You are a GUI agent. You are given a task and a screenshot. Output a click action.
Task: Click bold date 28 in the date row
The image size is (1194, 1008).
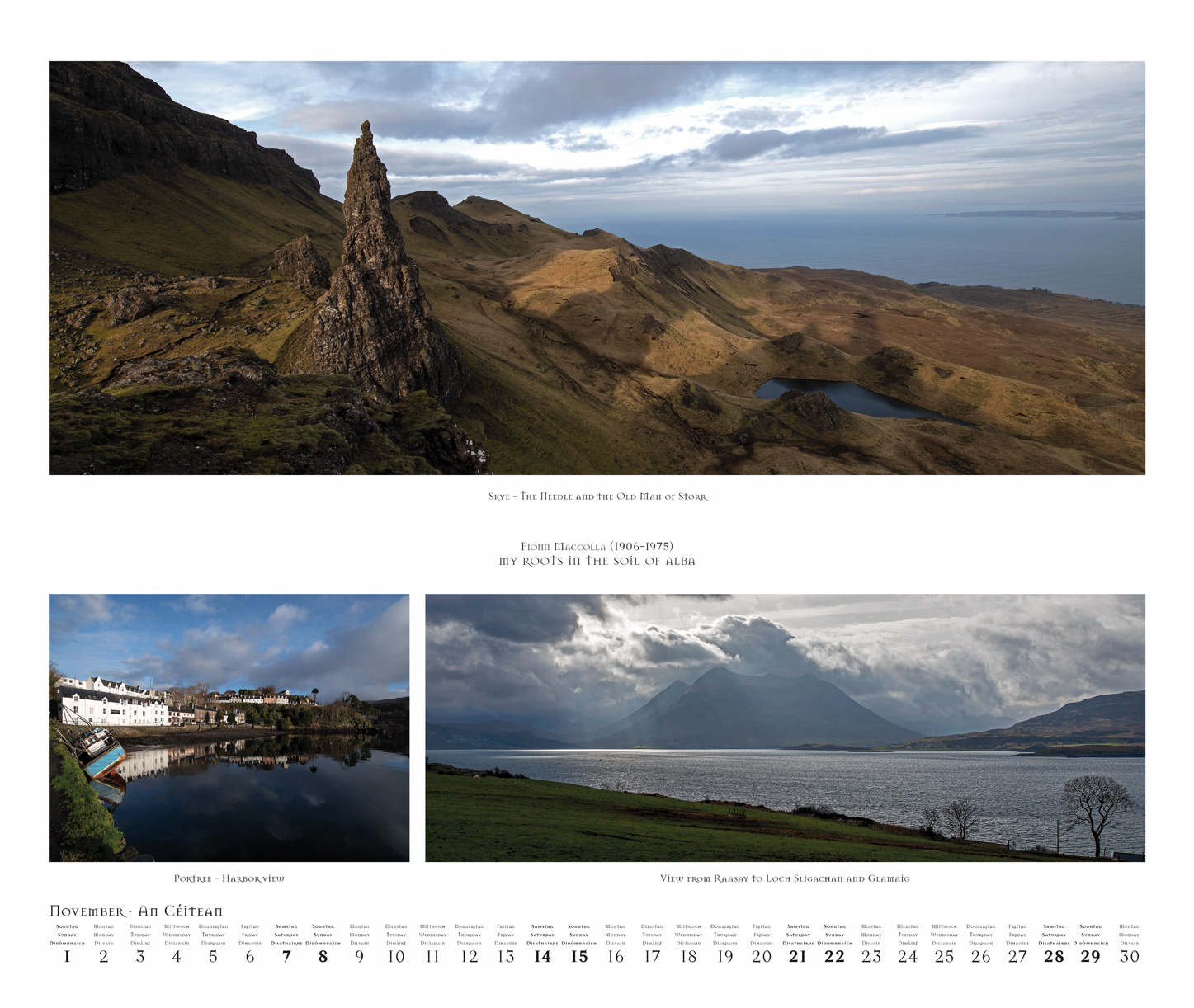coord(1054,957)
